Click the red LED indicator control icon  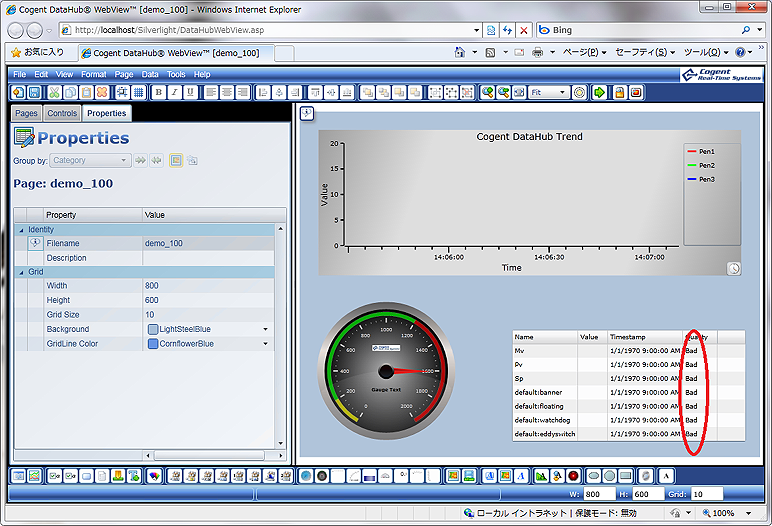(573, 476)
